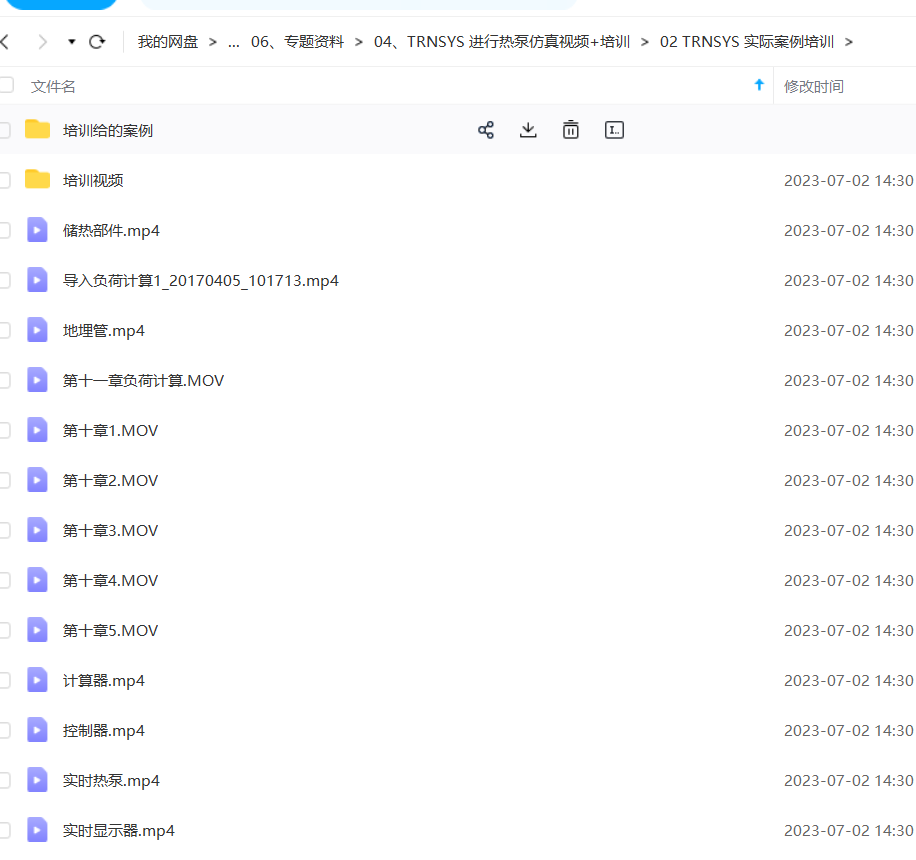The height and width of the screenshot is (860, 916).
Task: Click chevron after 我的网盘 breadcrumb
Action: pos(213,42)
